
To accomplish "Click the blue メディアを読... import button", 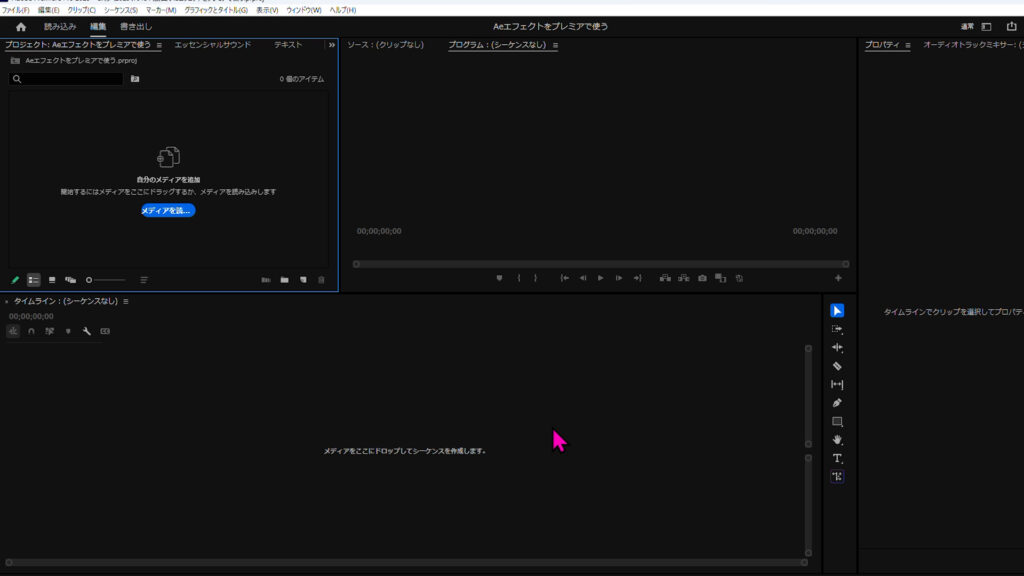I will 168,210.
